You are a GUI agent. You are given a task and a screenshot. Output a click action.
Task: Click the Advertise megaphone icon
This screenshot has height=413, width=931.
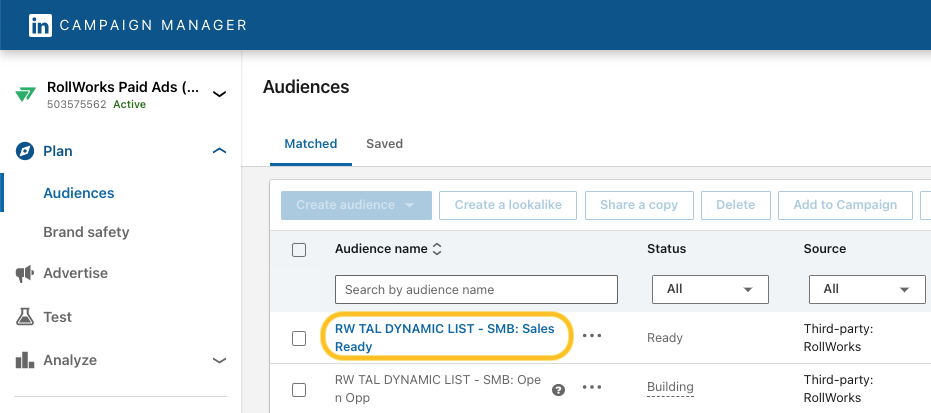click(25, 273)
